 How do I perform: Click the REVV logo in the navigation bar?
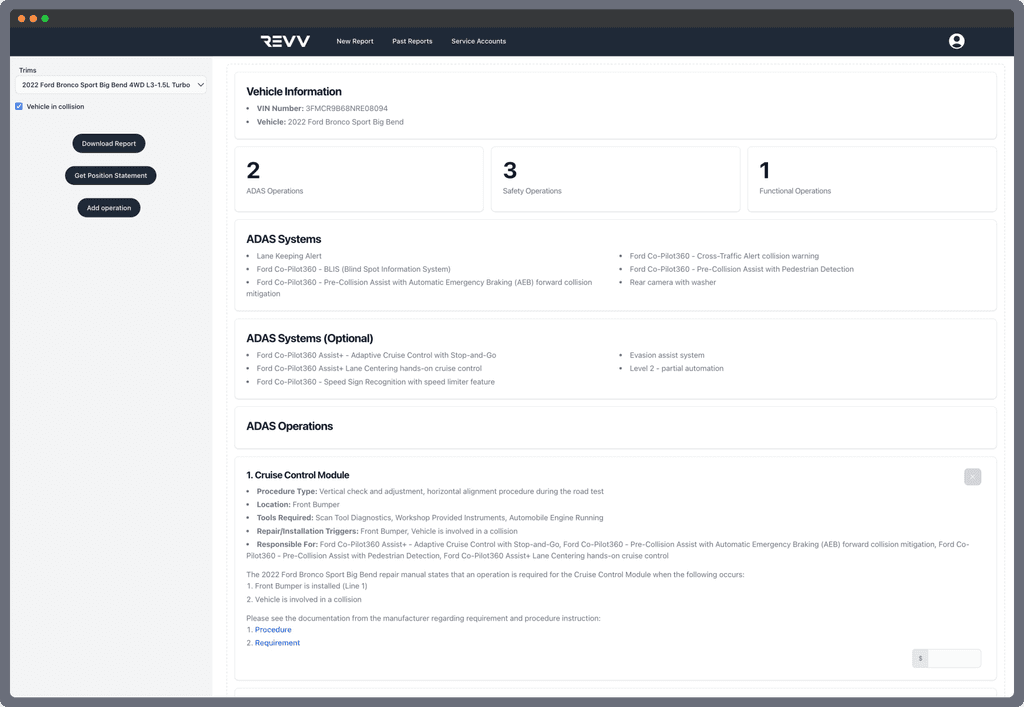pyautogui.click(x=283, y=41)
